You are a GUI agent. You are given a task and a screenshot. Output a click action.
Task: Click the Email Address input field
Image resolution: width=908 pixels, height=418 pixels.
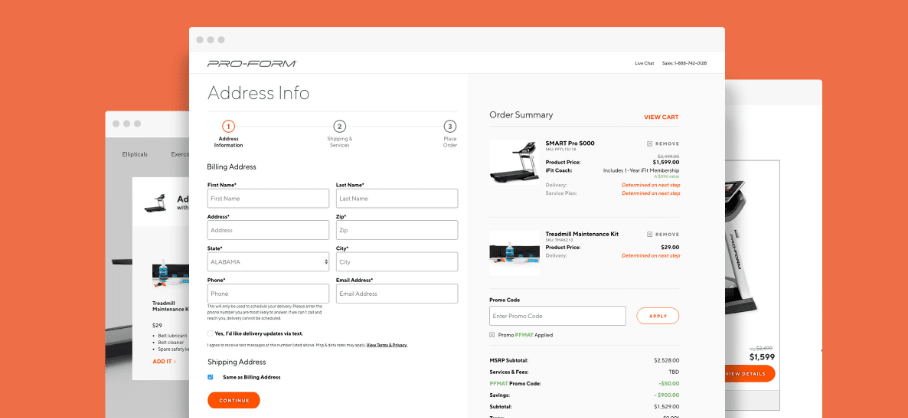pyautogui.click(x=397, y=294)
